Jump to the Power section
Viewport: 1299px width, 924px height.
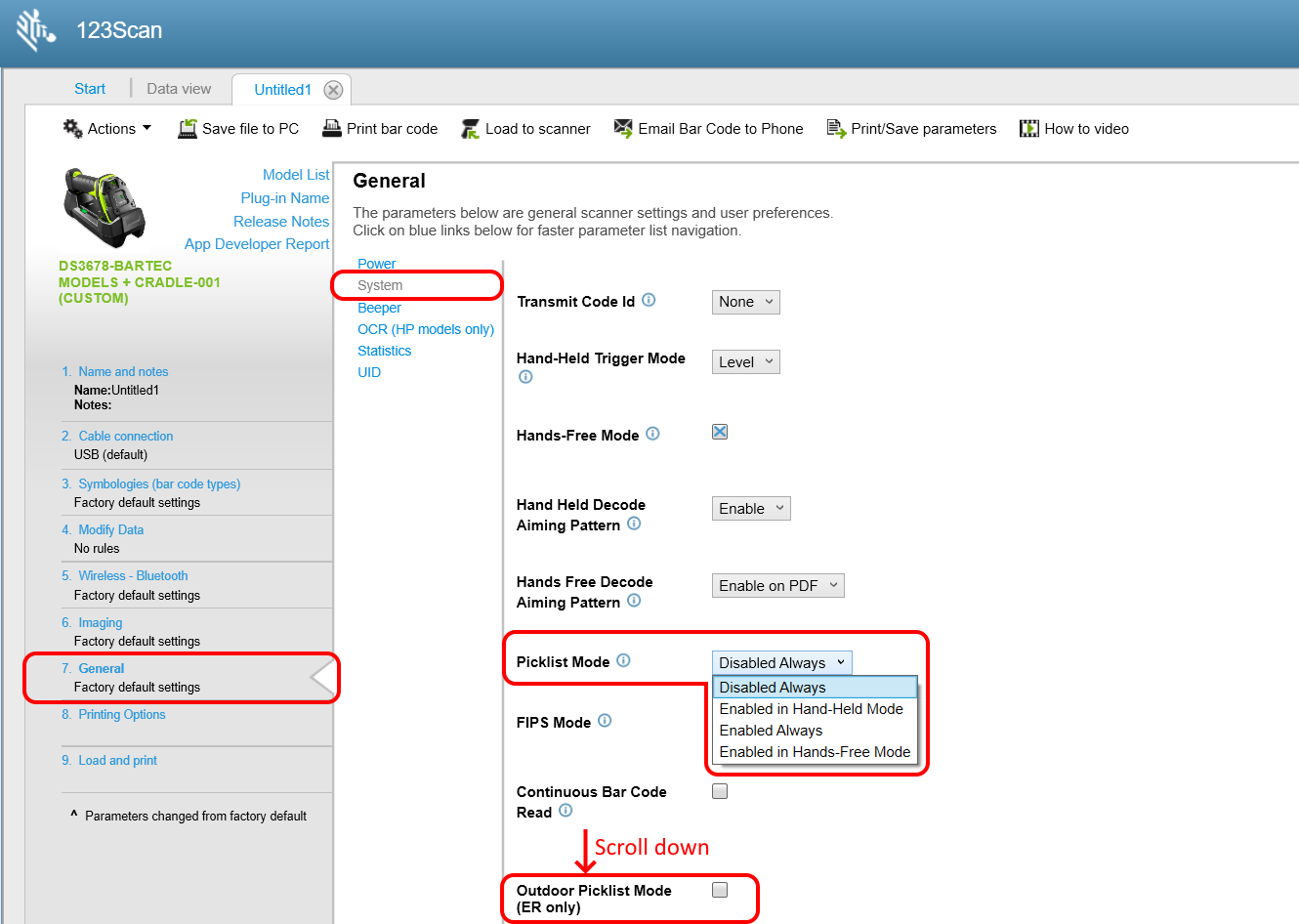(x=376, y=264)
